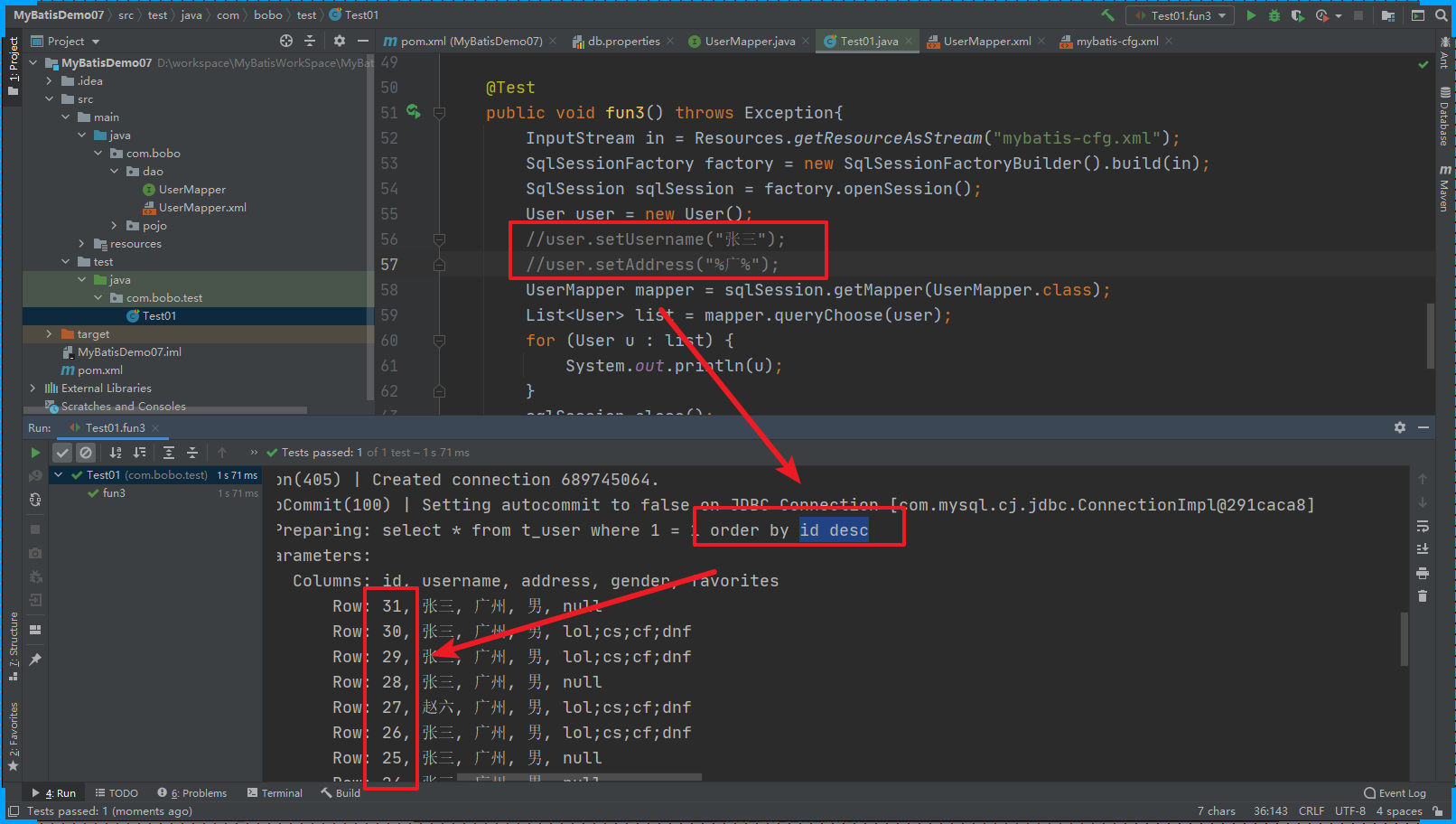Sort tests alphabetically in Run panel
Viewport: 1456px width, 824px height.
pyautogui.click(x=116, y=453)
